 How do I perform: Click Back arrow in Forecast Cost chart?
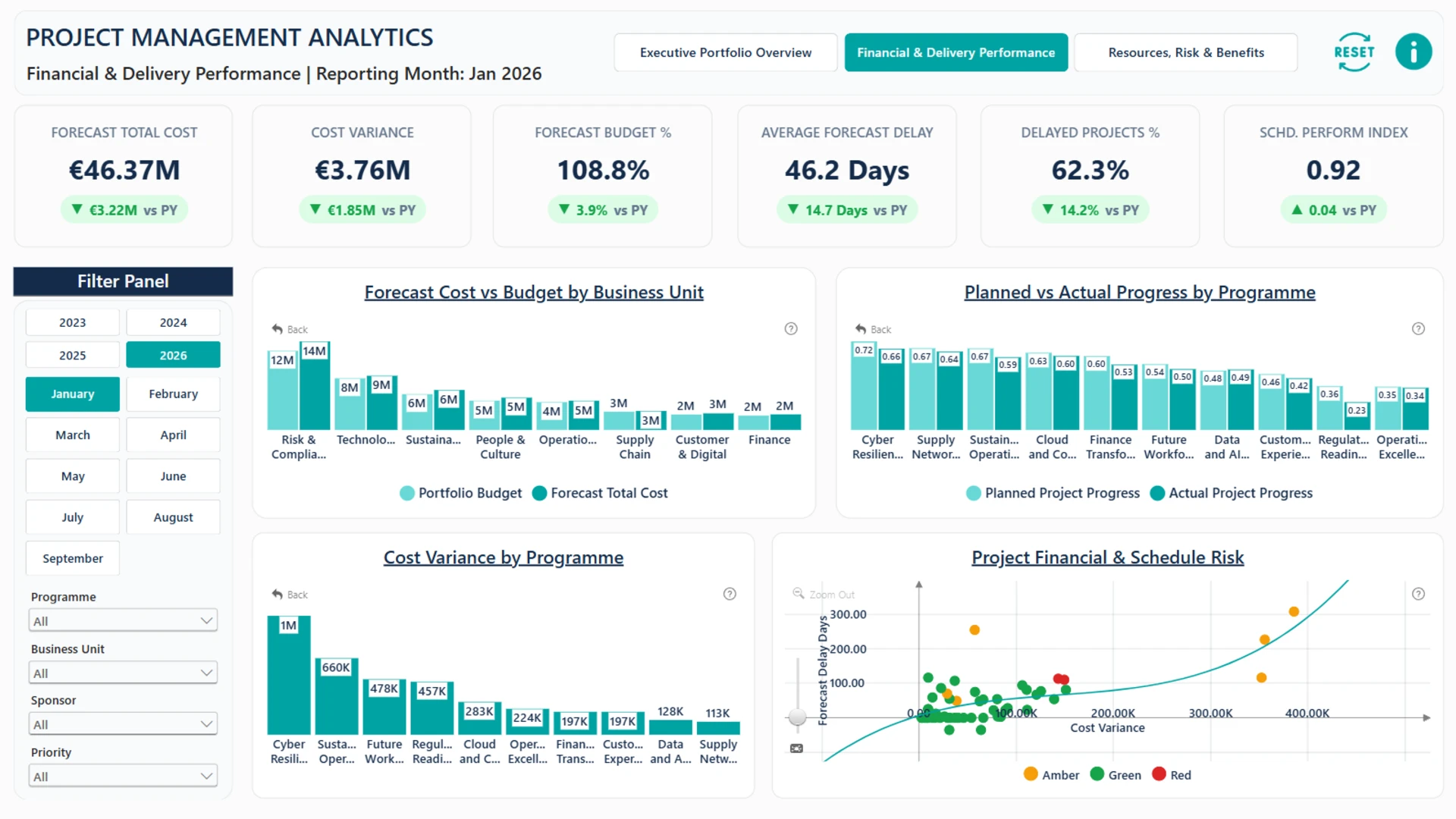click(x=278, y=329)
